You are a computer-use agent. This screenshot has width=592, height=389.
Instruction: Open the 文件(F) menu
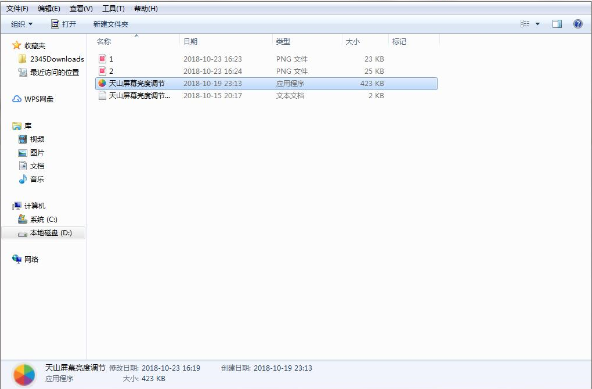(17, 8)
